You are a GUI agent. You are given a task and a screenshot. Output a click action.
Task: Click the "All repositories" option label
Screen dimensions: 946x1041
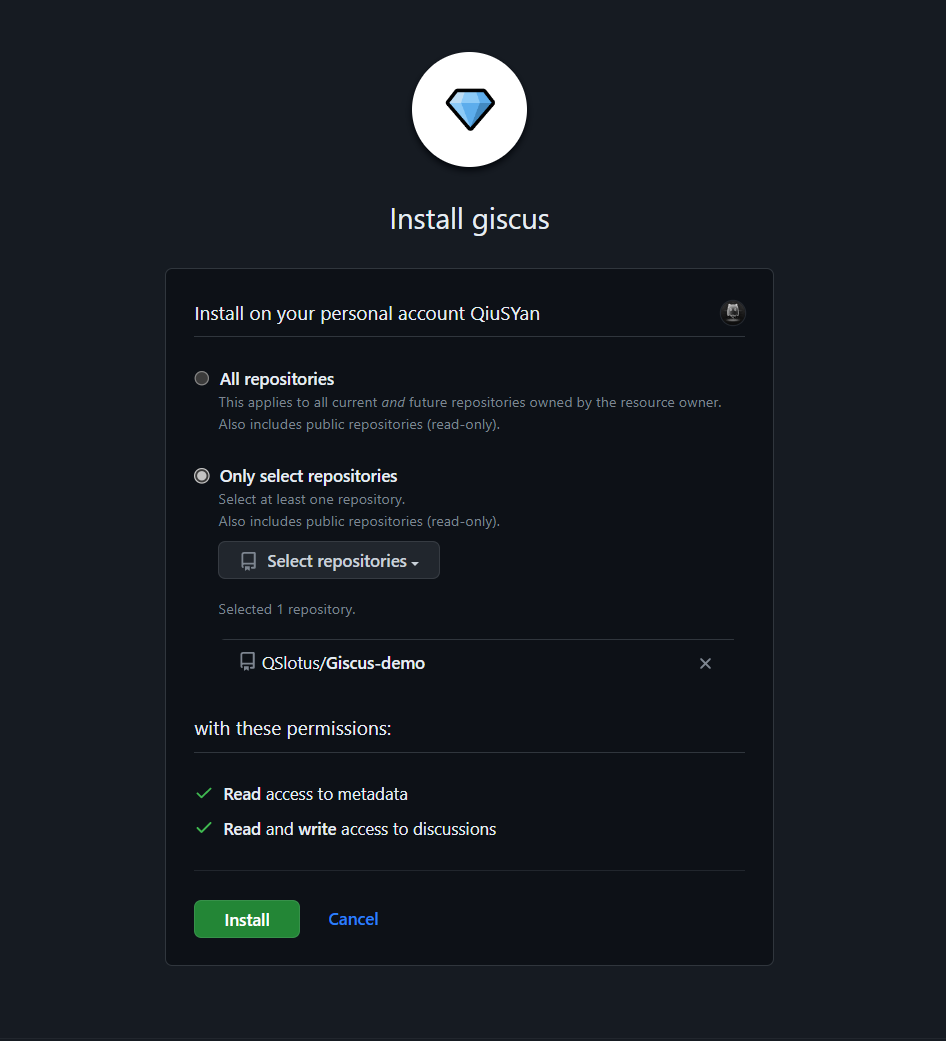pyautogui.click(x=277, y=379)
